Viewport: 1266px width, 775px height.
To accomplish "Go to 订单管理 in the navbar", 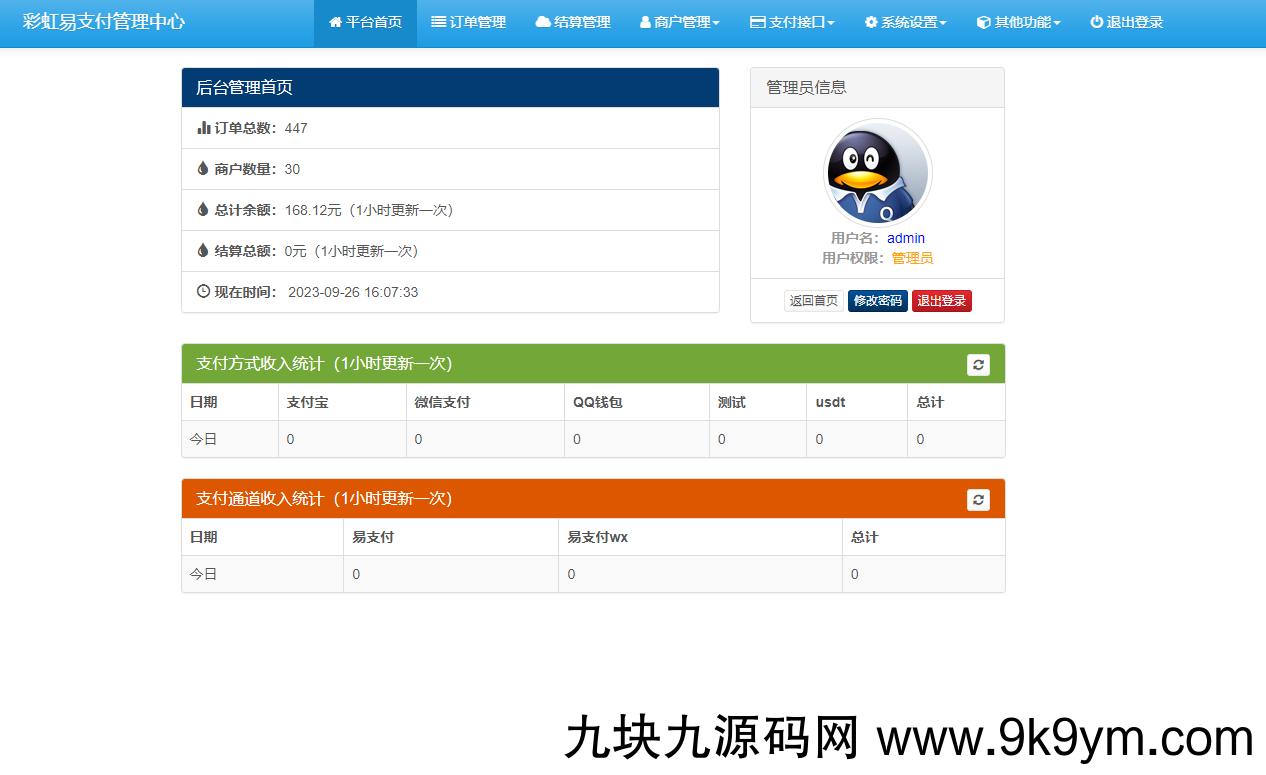I will click(x=468, y=22).
